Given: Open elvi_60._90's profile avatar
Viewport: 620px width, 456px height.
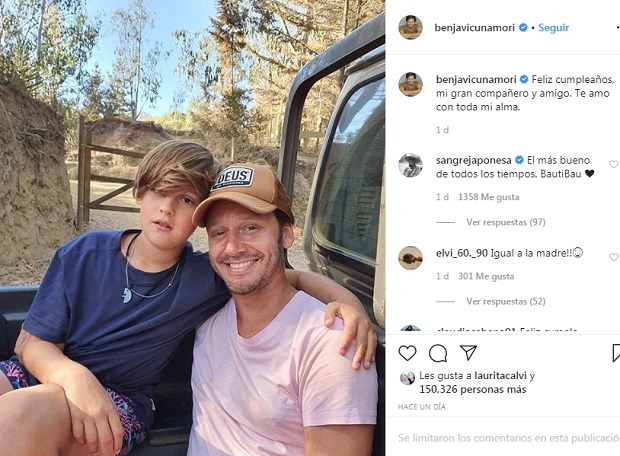Looking at the screenshot, I should [410, 258].
